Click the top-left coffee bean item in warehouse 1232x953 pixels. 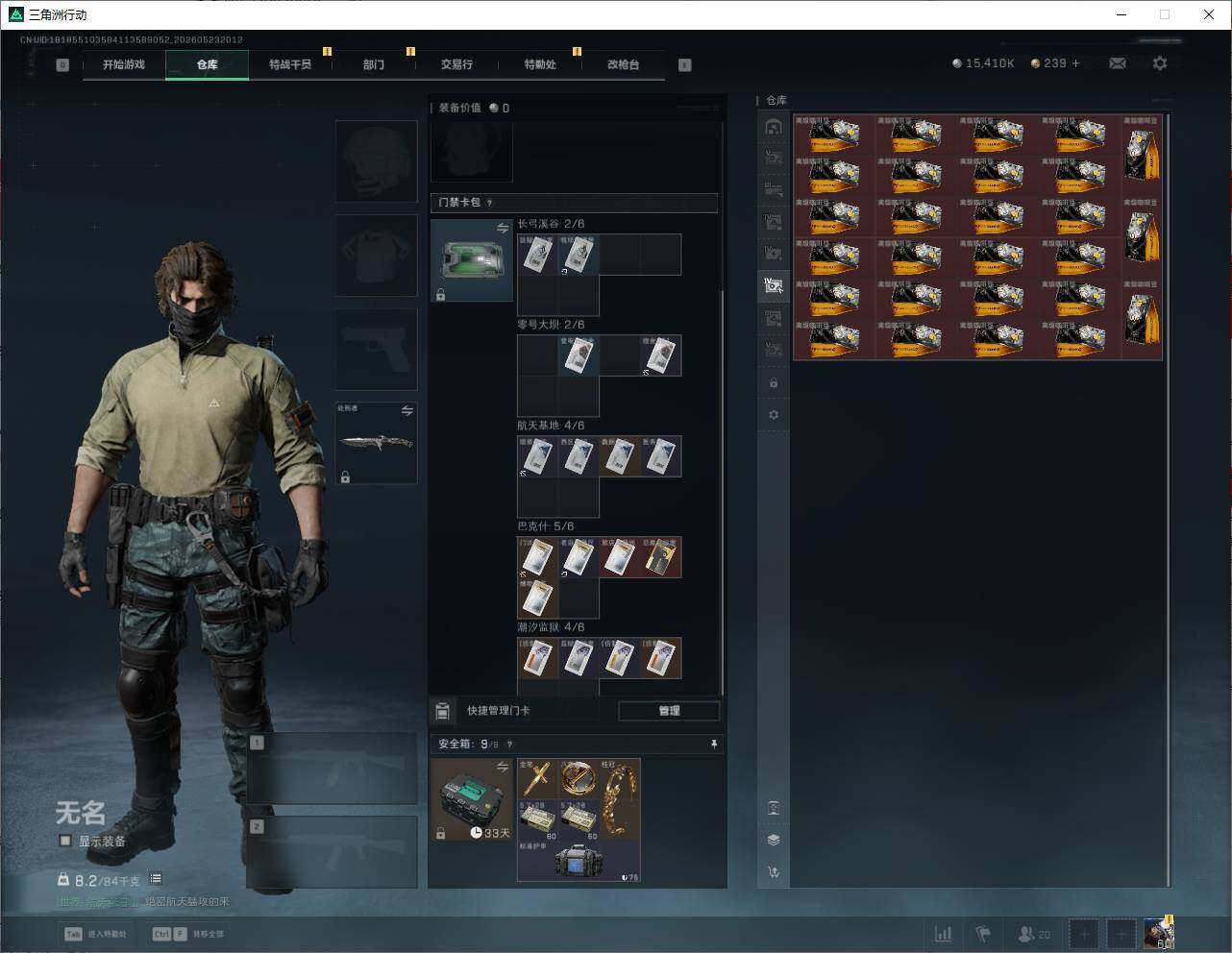pos(834,135)
